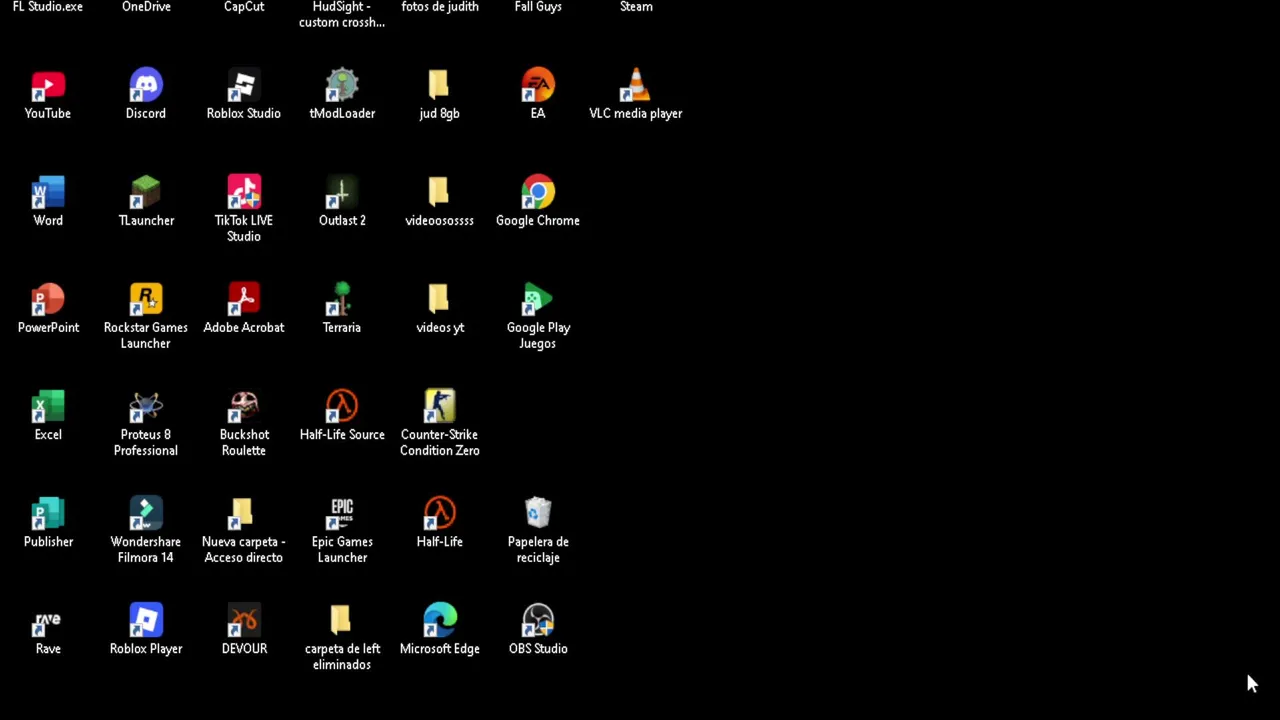The image size is (1280, 720).
Task: Click the Steam label
Action: [636, 6]
